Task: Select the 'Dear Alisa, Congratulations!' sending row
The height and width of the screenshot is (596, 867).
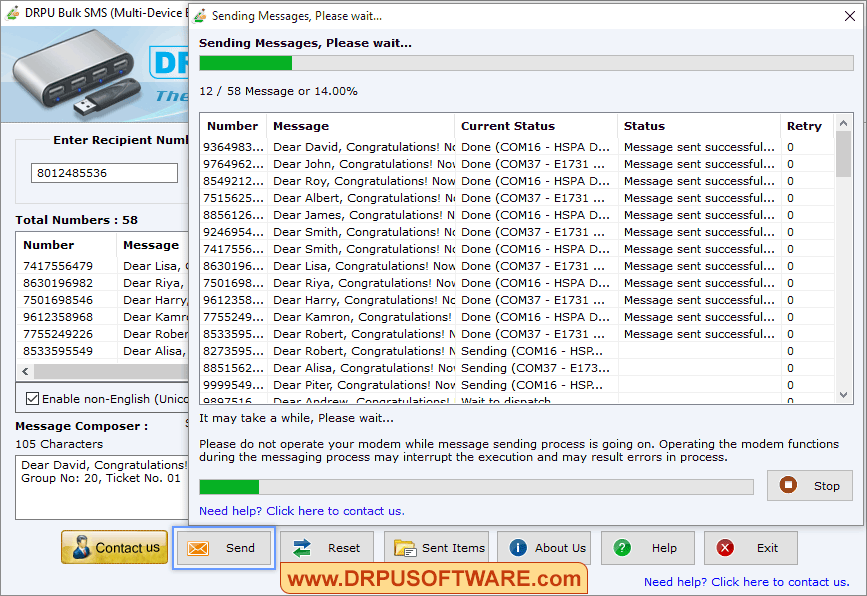Action: pyautogui.click(x=517, y=368)
